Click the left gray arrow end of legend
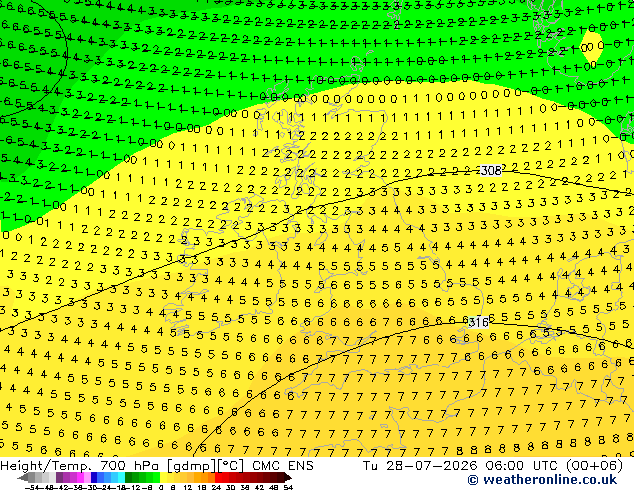Viewport: 634px width, 490px height. (x=23, y=478)
